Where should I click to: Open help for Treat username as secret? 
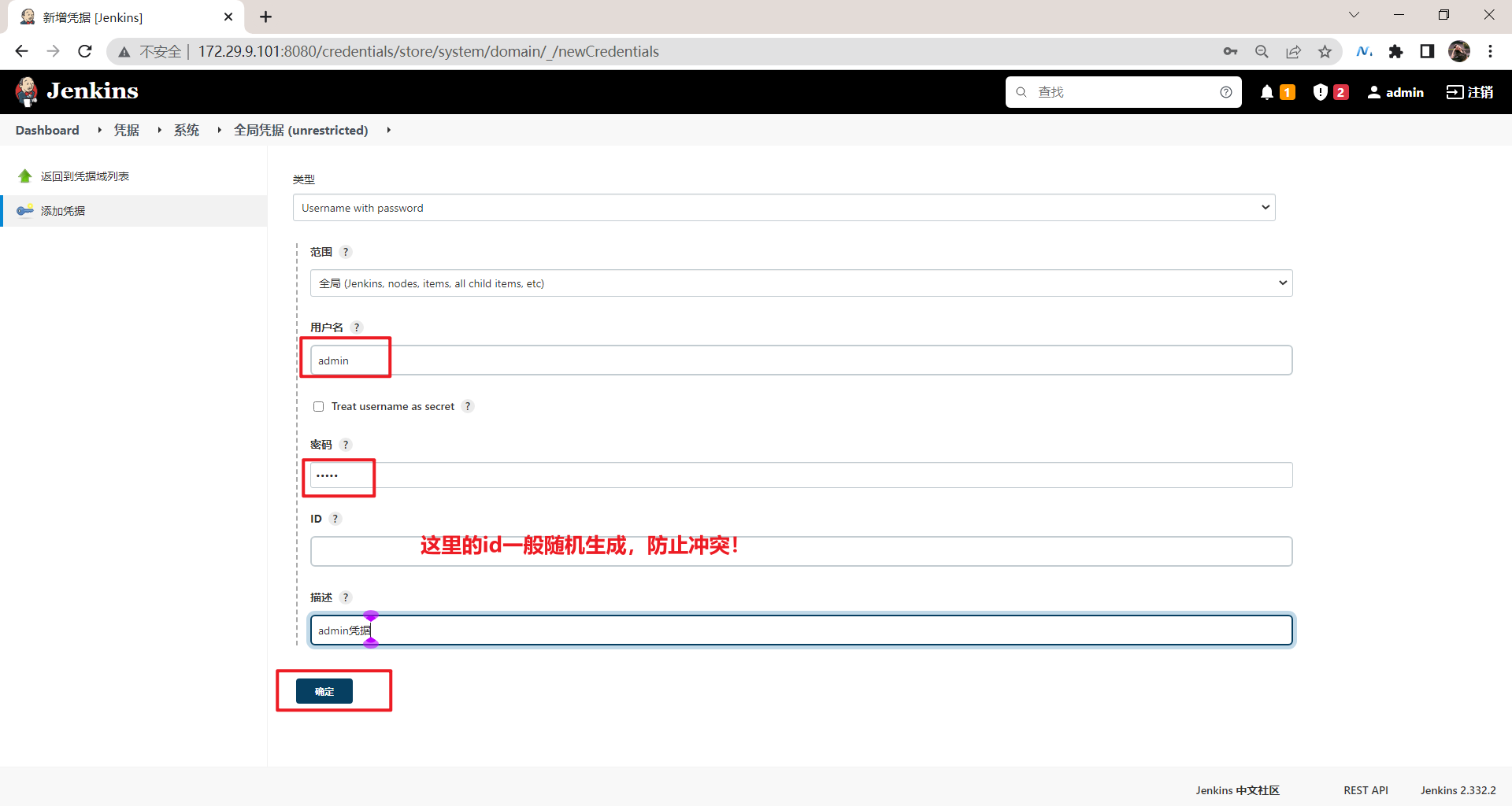[468, 406]
